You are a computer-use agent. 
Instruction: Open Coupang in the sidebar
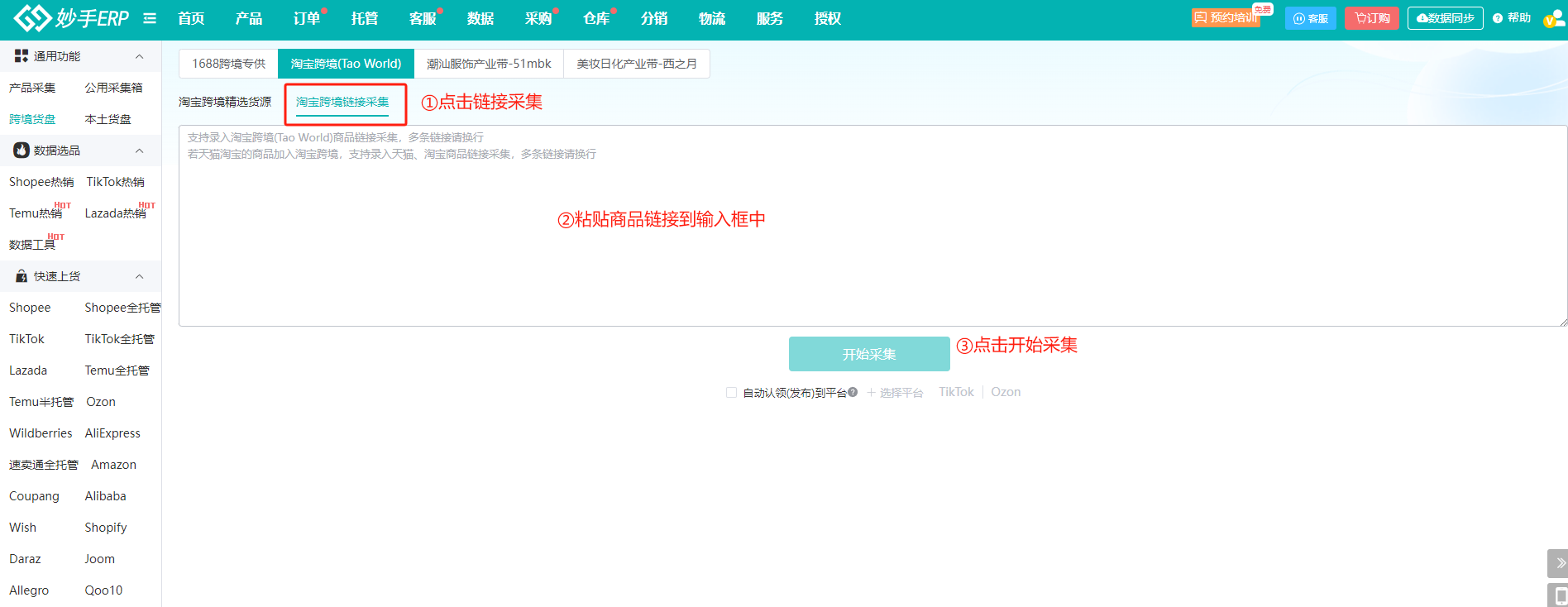tap(34, 496)
